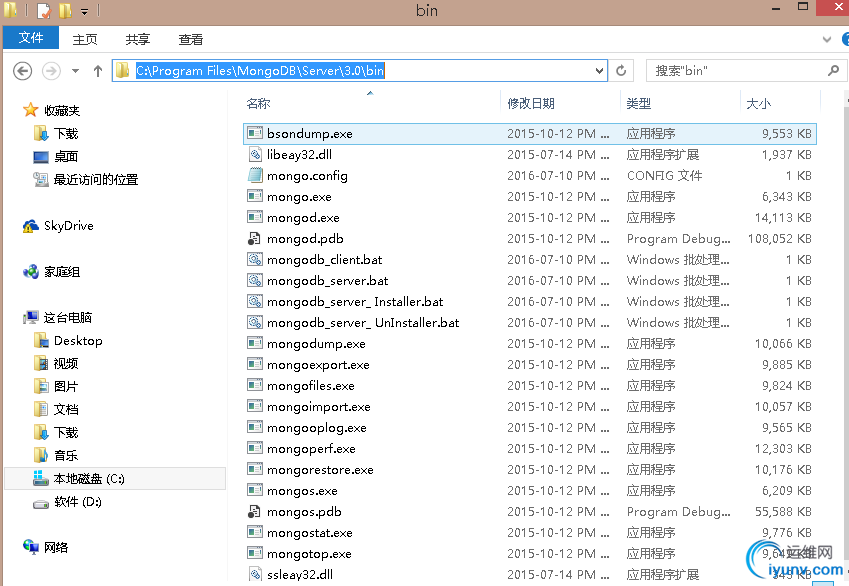Open 下载 under favorites
Image resolution: width=849 pixels, height=586 pixels.
pyautogui.click(x=56, y=133)
